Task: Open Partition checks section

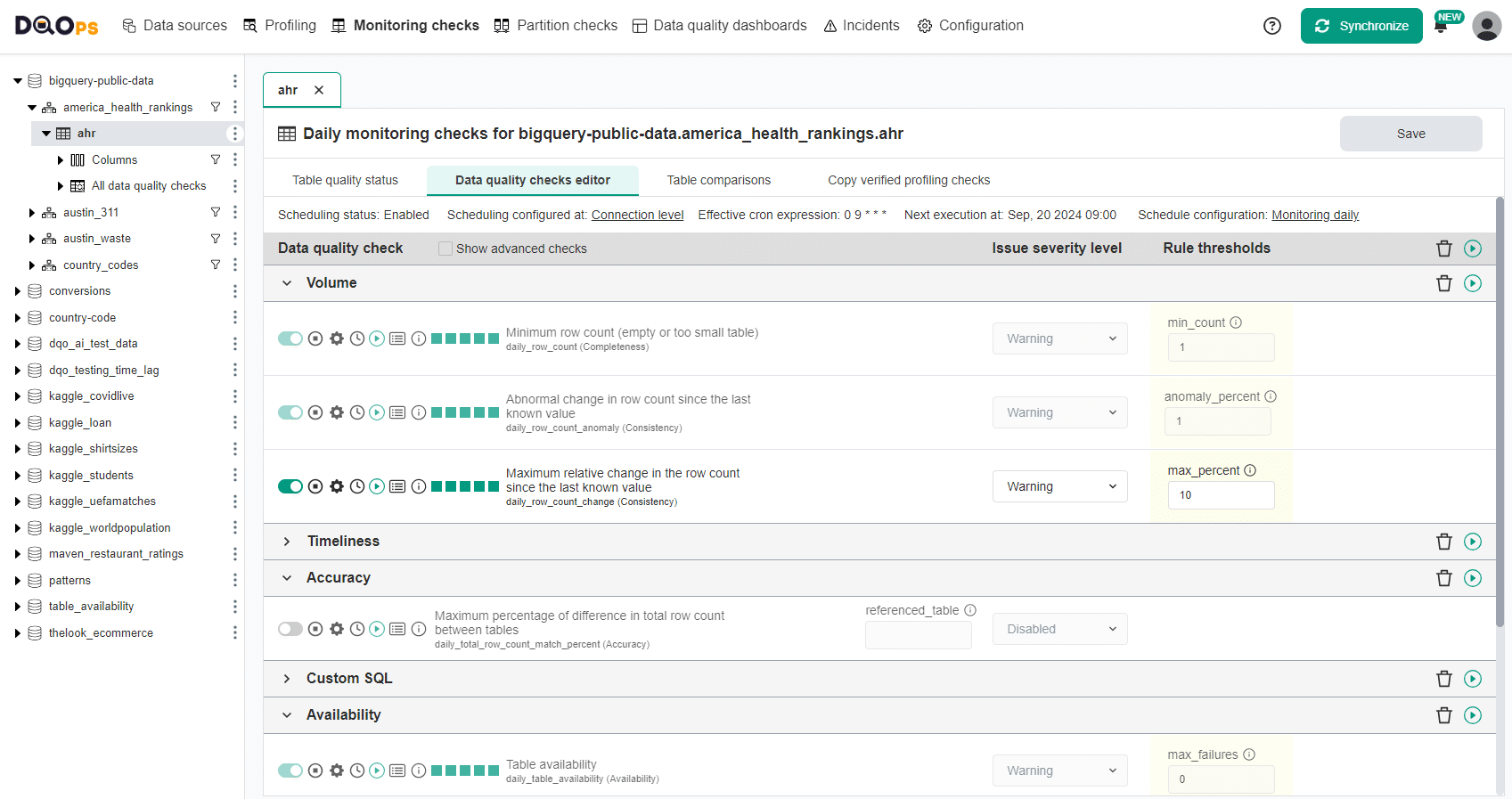Action: pyautogui.click(x=556, y=26)
